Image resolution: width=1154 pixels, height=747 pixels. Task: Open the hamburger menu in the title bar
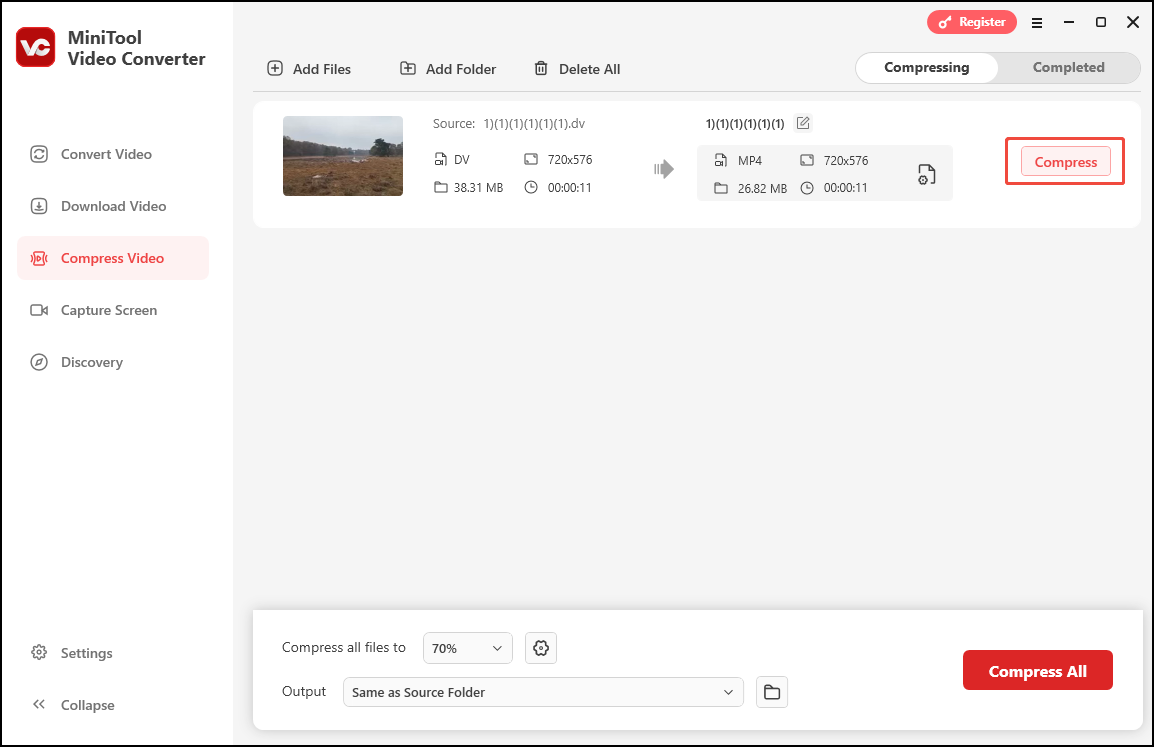[1037, 23]
